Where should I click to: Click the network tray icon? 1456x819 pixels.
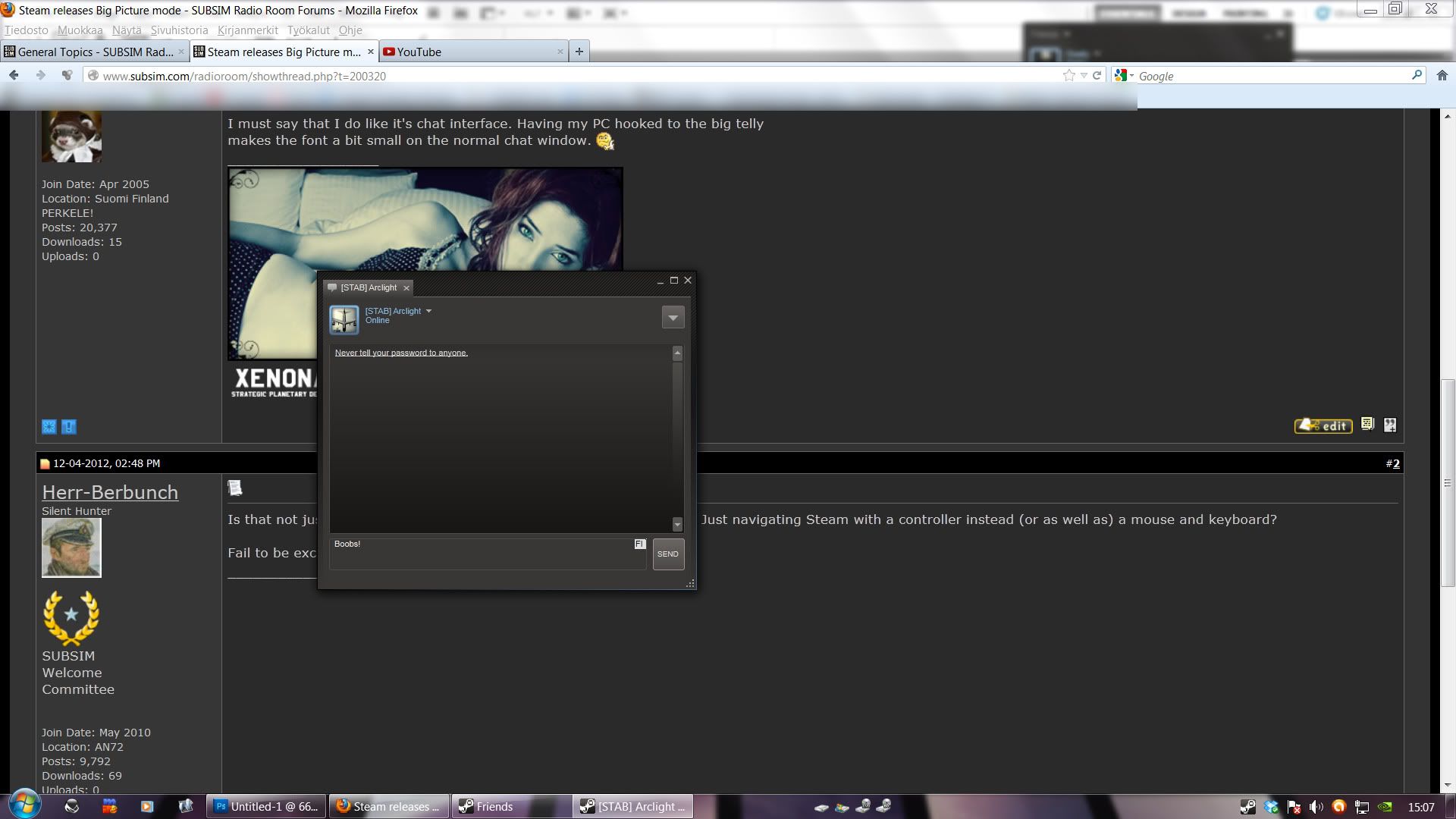[1362, 807]
